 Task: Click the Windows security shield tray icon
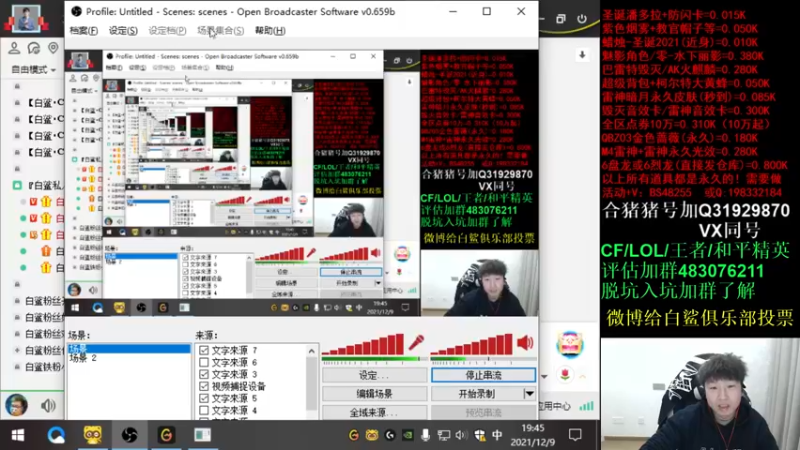[479, 435]
